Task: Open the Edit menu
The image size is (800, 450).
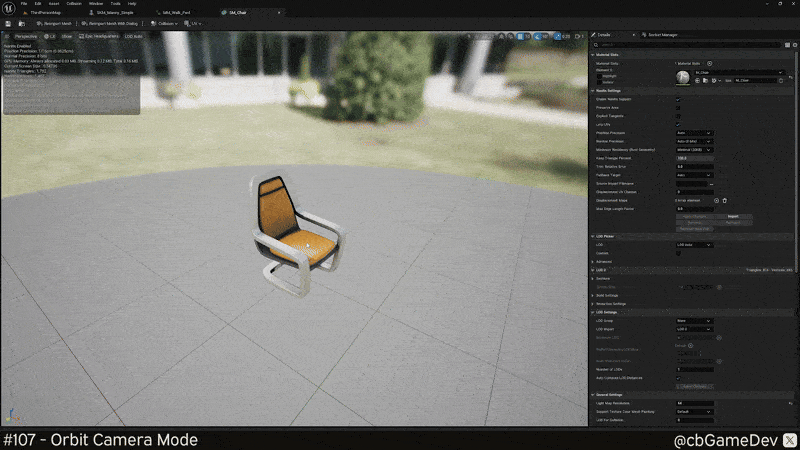Action: (38, 4)
